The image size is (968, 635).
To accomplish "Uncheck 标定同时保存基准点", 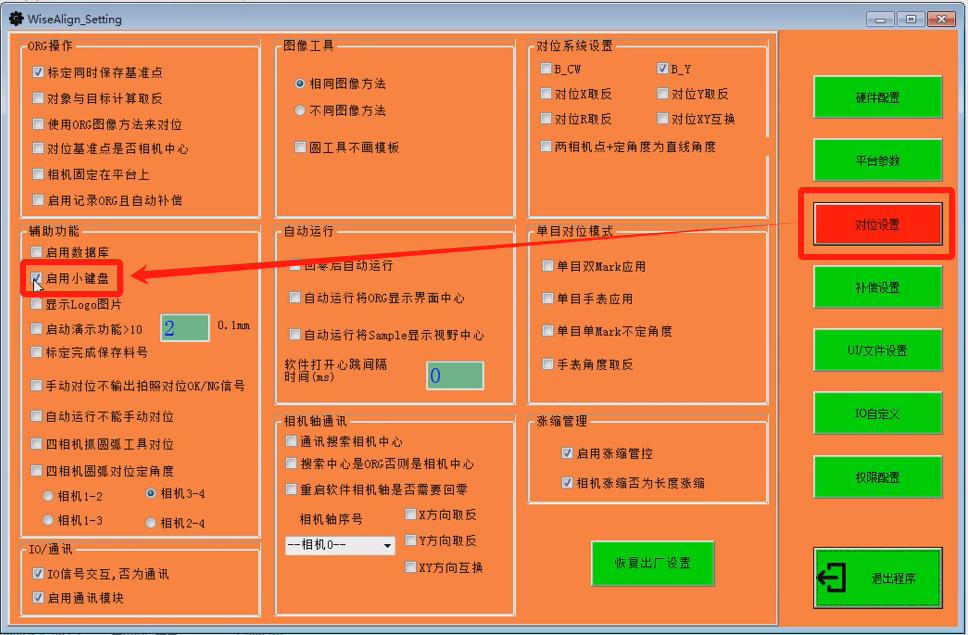I will (x=38, y=72).
